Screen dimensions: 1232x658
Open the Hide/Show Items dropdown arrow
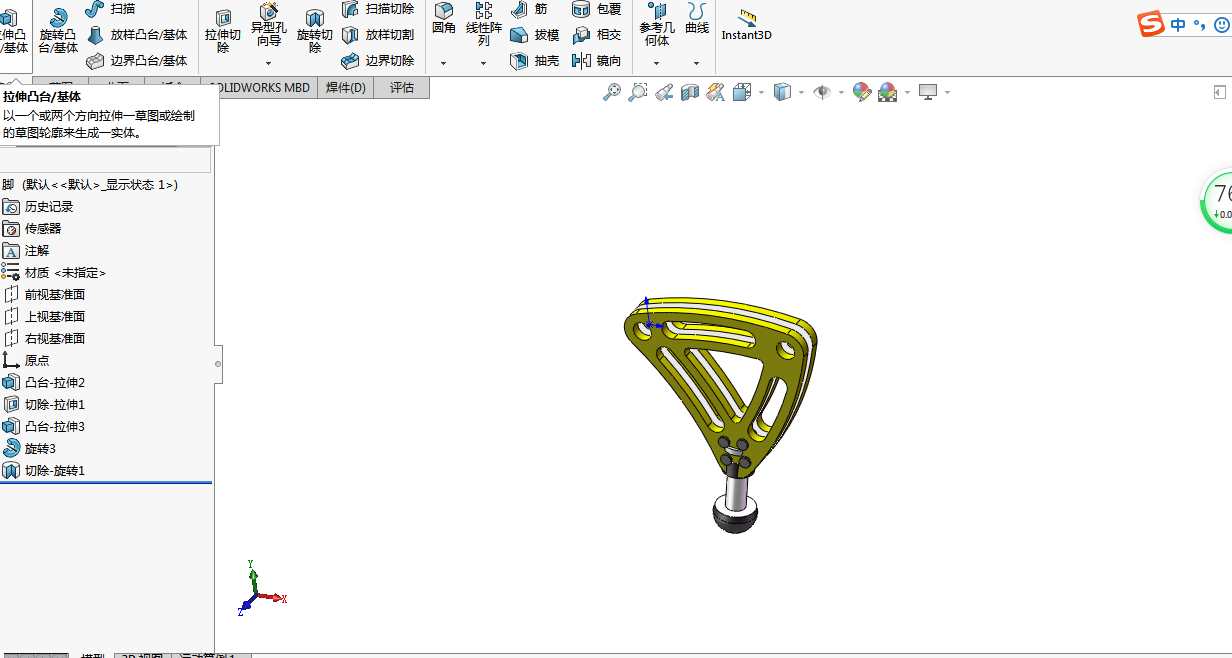click(842, 93)
